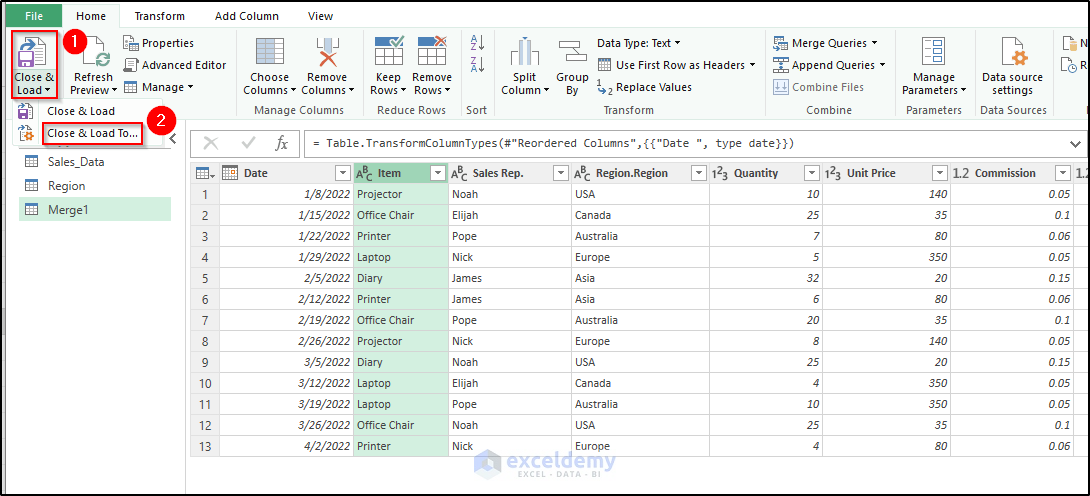The width and height of the screenshot is (1090, 496).
Task: Click the Manage Parameters icon
Action: (933, 52)
